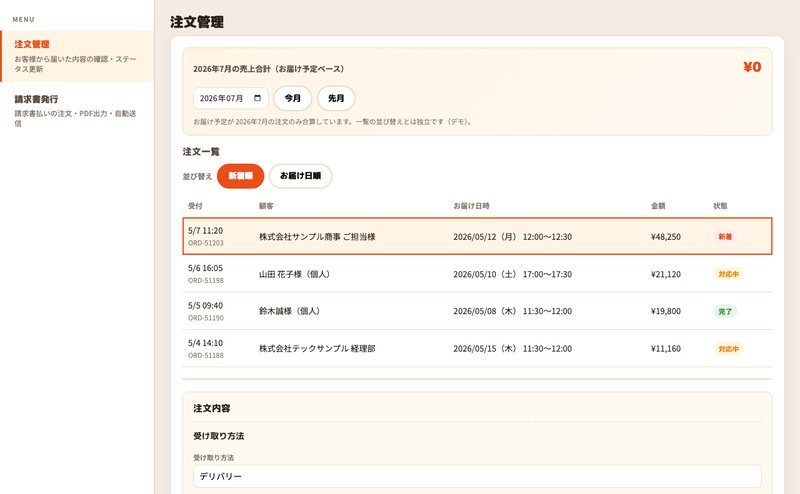Click the amount ¥48,250
The height and width of the screenshot is (494, 800).
[666, 237]
